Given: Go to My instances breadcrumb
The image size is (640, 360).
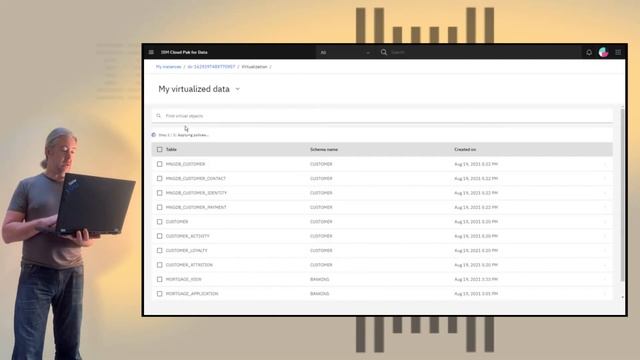Looking at the screenshot, I should (169, 67).
